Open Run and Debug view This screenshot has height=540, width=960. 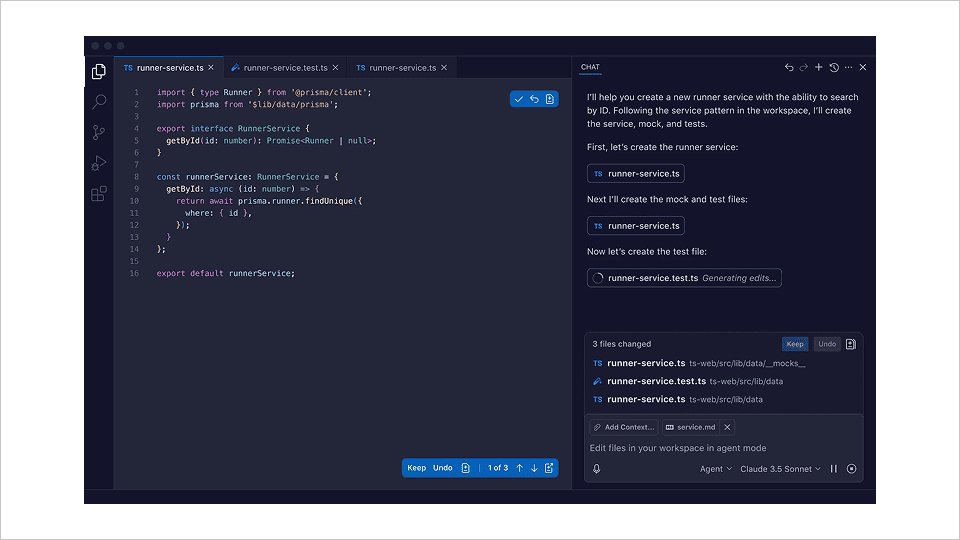coord(99,163)
